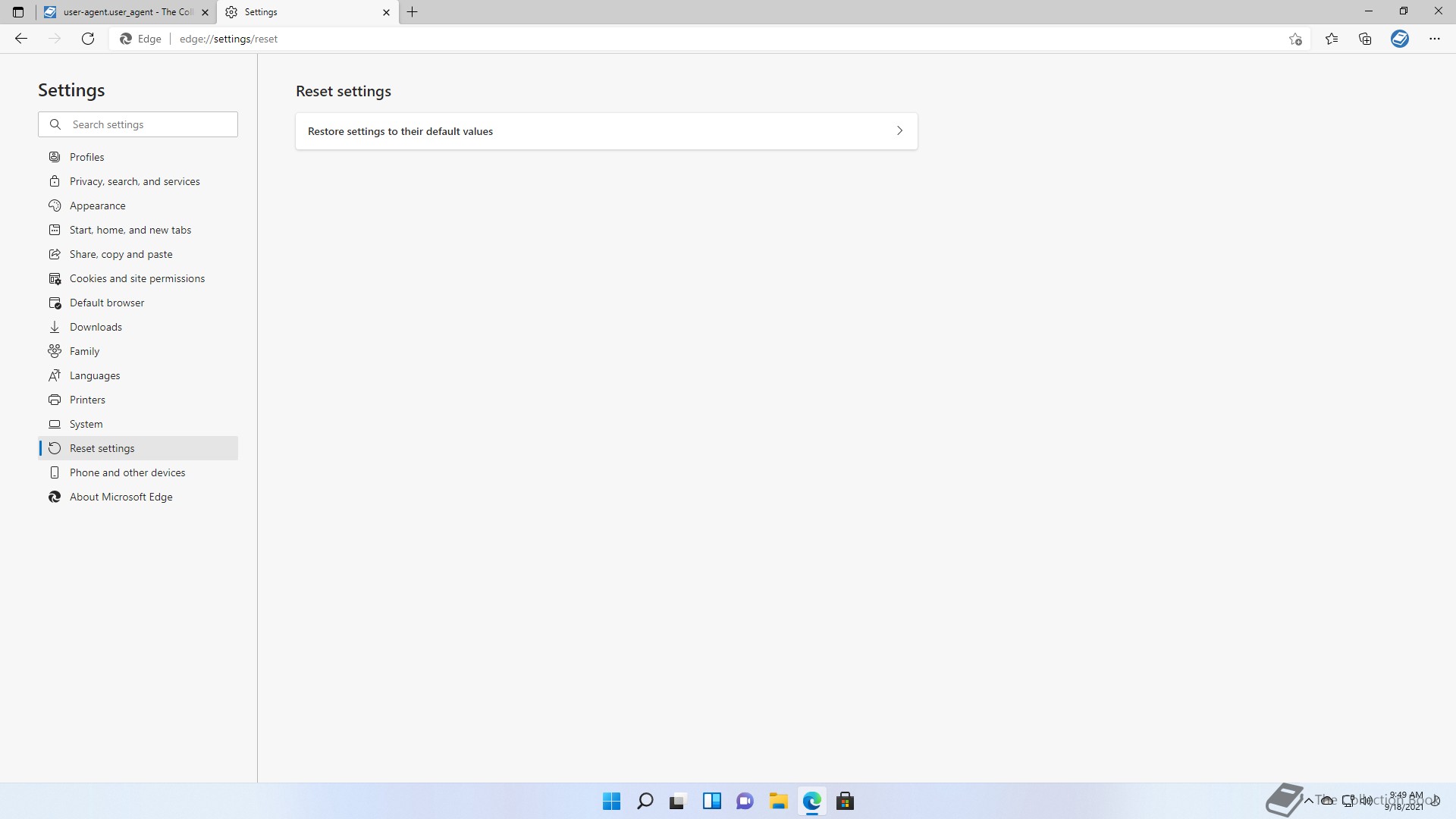Screen dimensions: 1456x819
Task: Go to Default browser settings
Action: point(138,303)
